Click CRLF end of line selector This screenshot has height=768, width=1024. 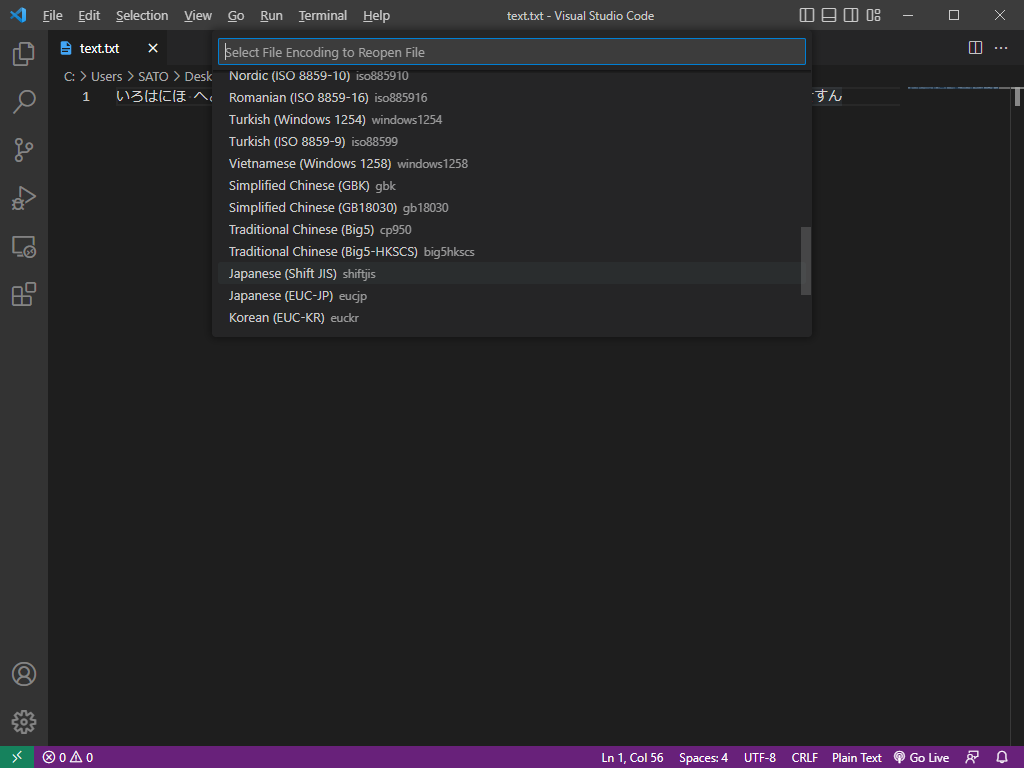805,758
